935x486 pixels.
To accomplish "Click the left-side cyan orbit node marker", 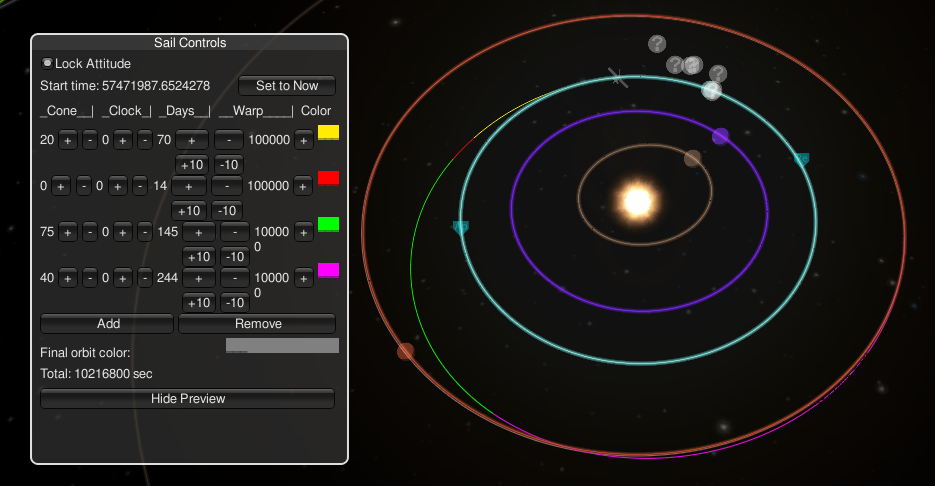I will pos(460,228).
